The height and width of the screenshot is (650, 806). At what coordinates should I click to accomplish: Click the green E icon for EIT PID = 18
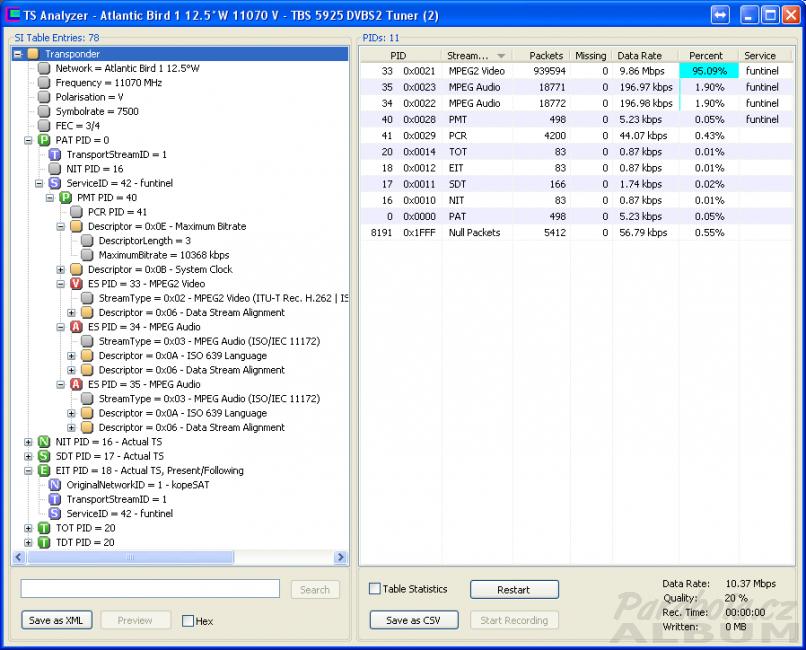44,471
